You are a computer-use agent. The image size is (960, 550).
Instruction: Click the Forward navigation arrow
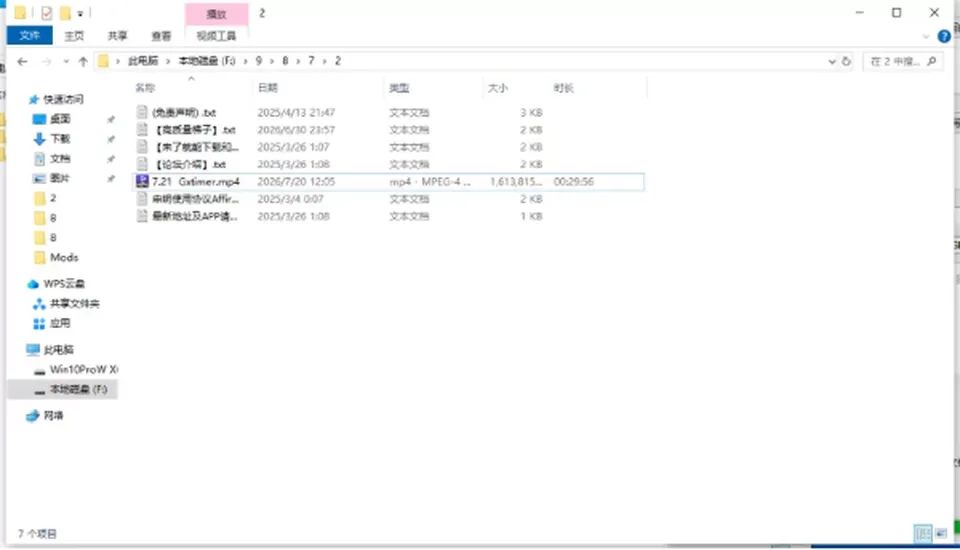coord(47,61)
